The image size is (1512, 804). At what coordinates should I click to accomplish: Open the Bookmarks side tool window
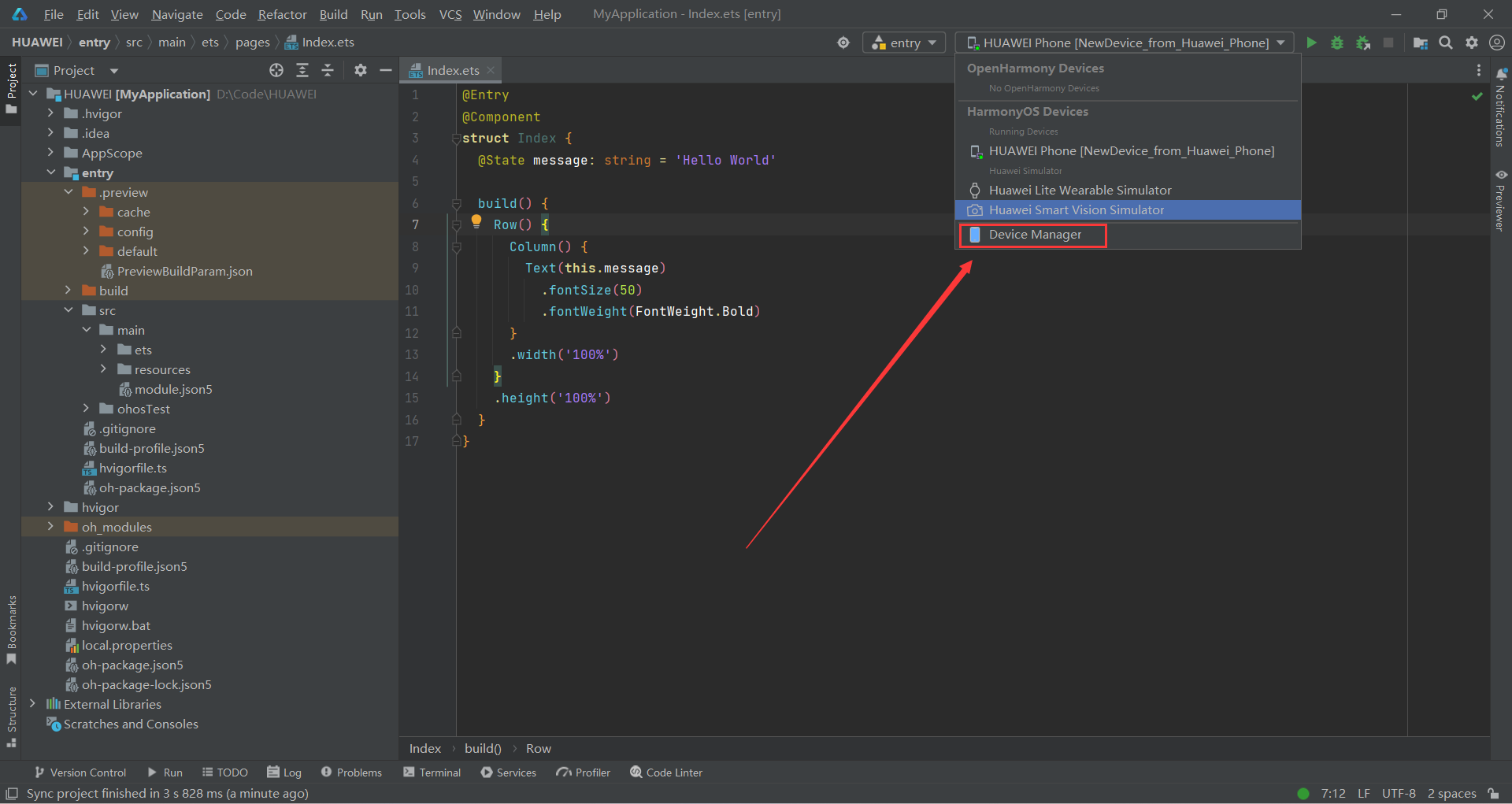[x=11, y=629]
